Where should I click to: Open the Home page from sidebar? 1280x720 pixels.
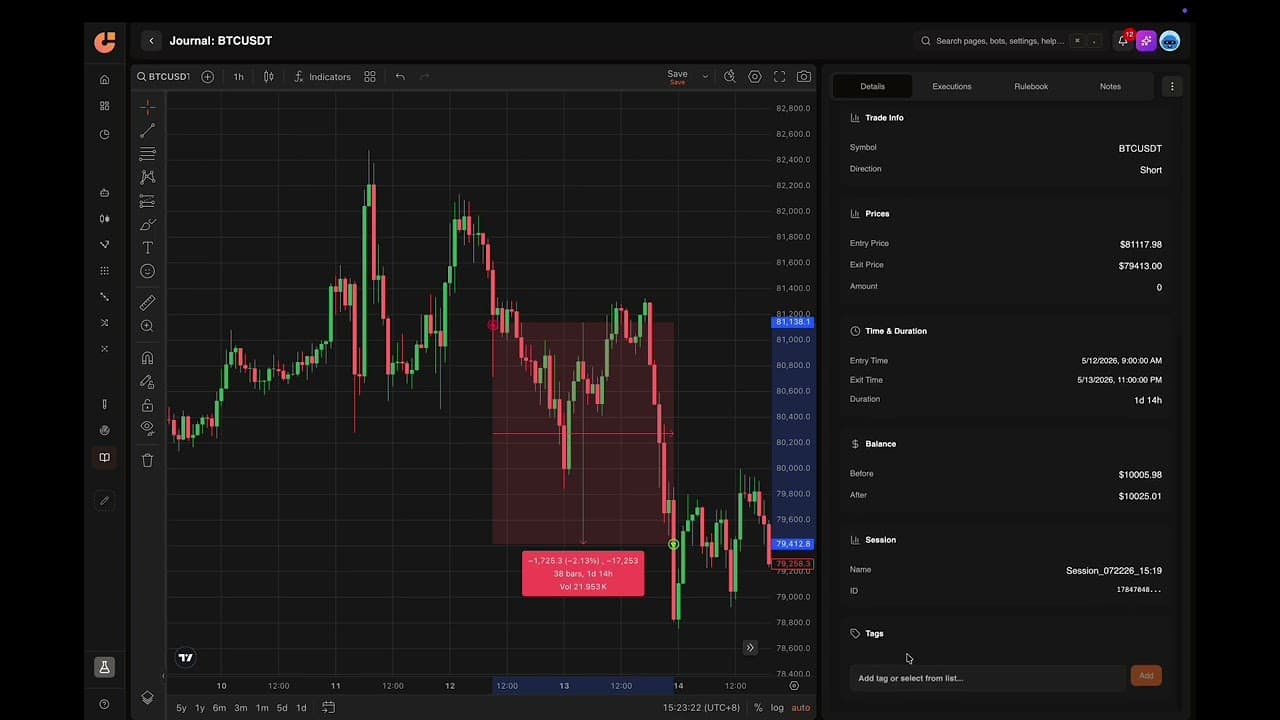pos(105,79)
